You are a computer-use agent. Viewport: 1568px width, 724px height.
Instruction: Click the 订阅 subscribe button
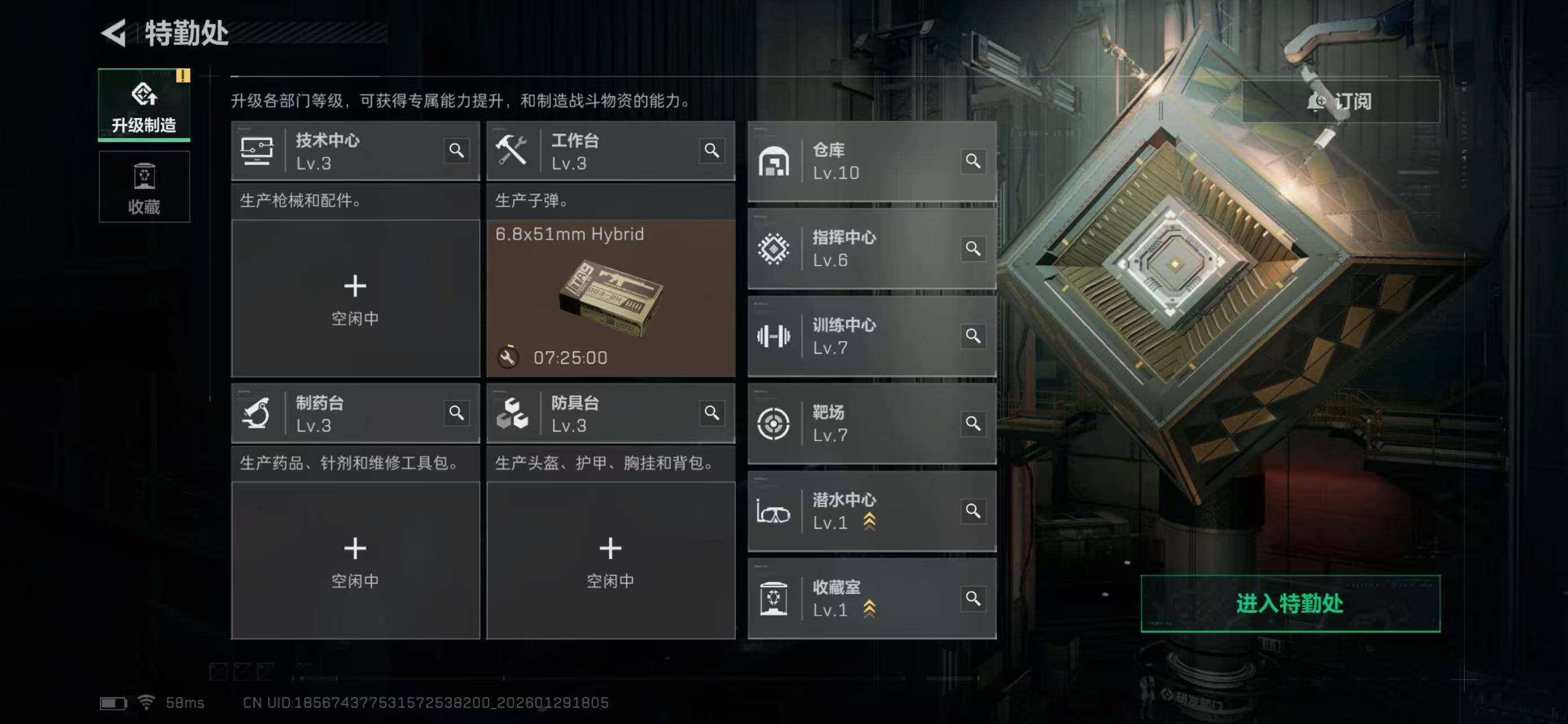pos(1340,101)
